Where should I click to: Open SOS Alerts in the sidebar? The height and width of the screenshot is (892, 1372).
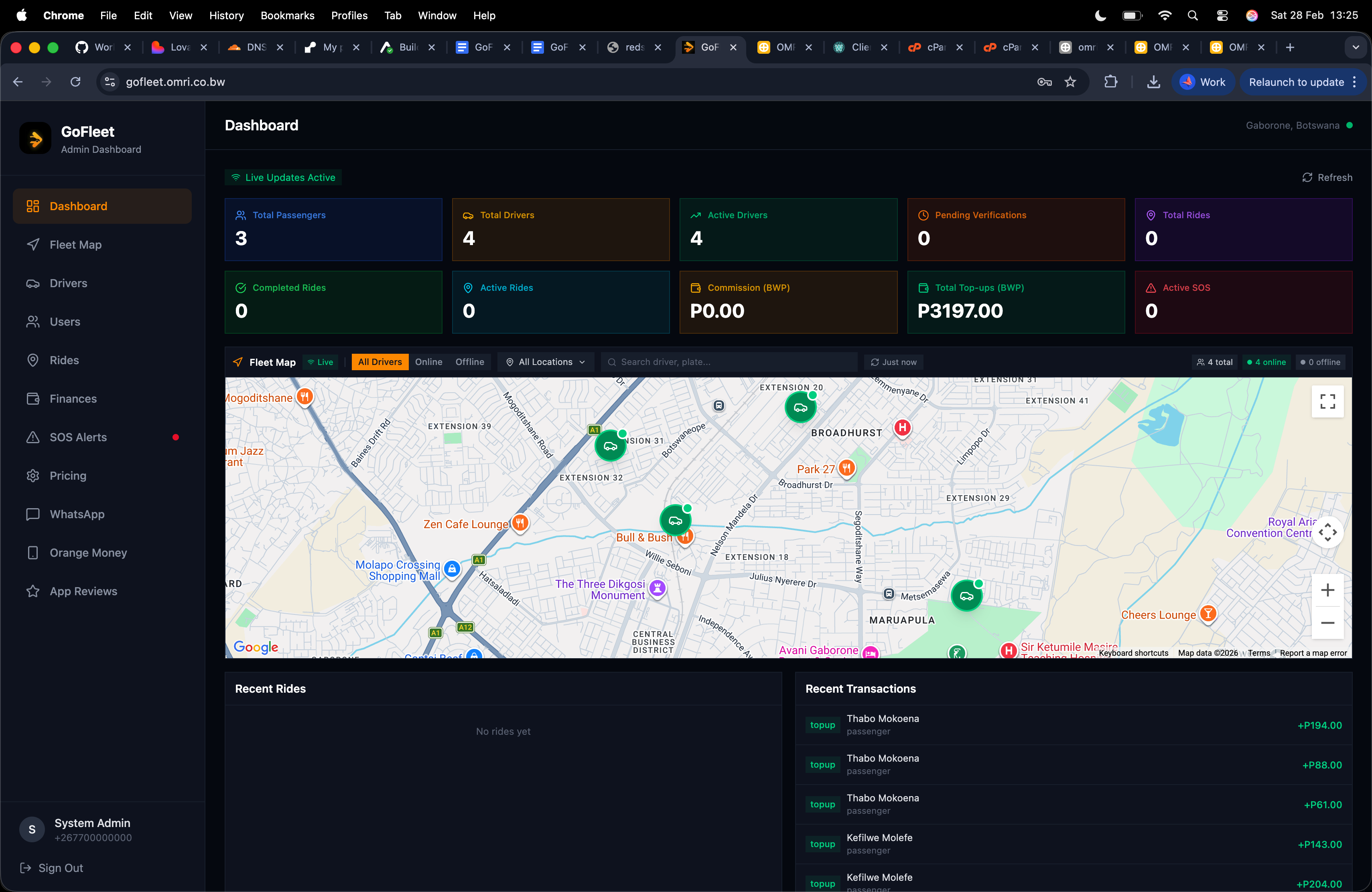102,437
